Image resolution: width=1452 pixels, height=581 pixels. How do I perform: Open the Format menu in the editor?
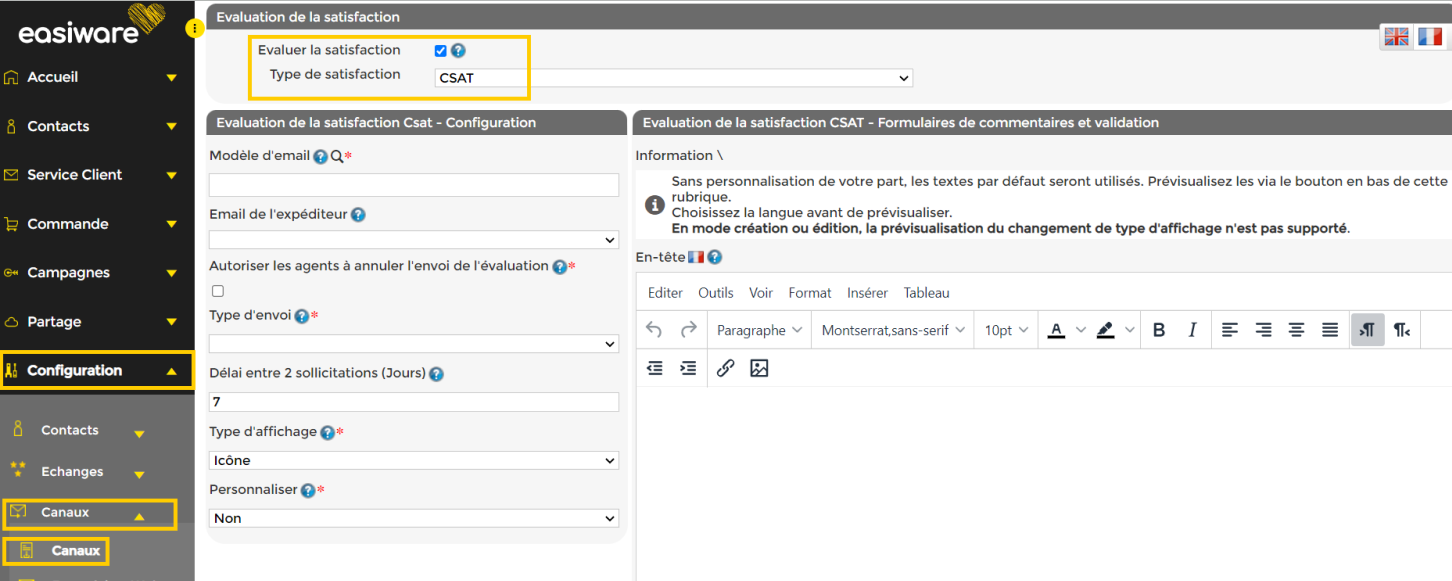coord(809,293)
